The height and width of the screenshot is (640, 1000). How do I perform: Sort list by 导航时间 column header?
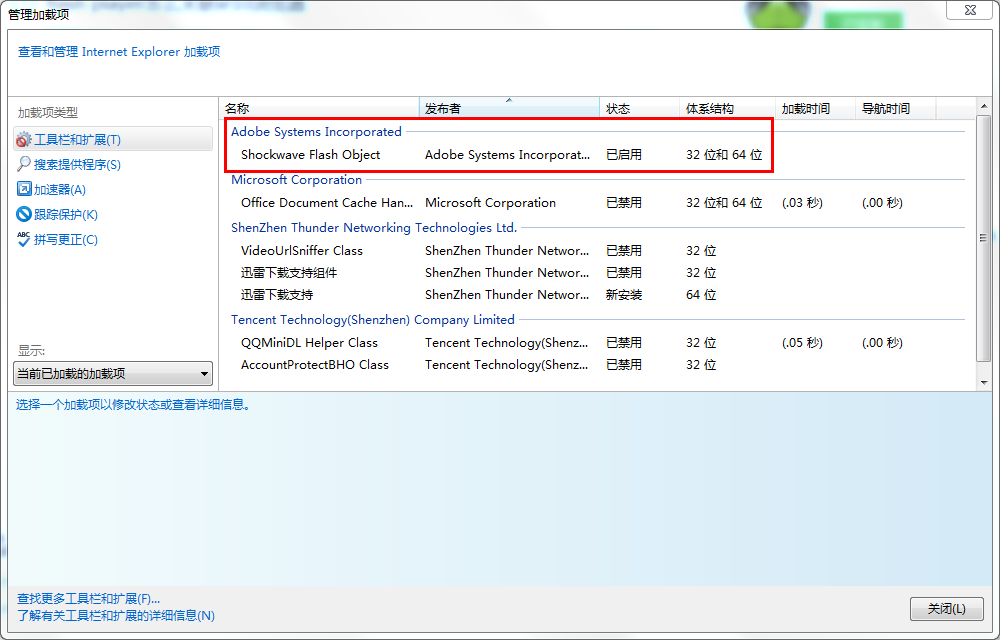895,108
